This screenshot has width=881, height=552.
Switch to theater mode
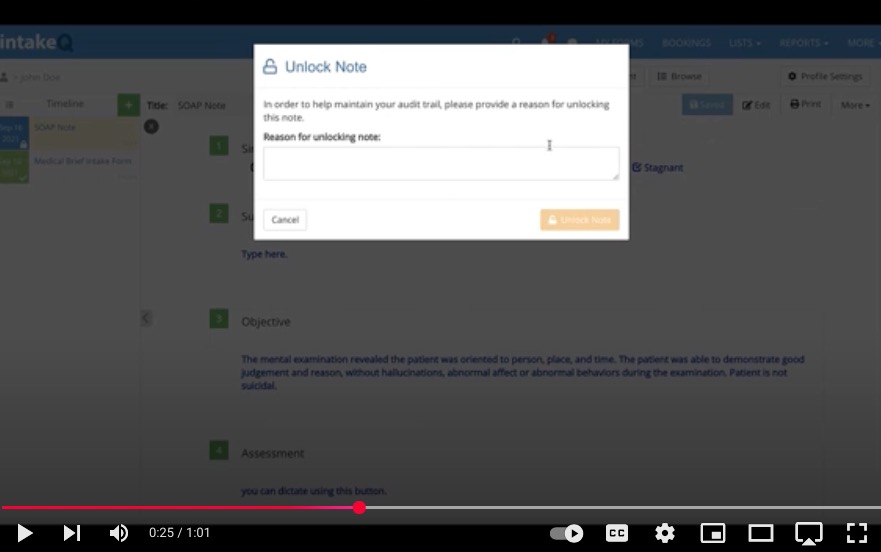tap(761, 533)
